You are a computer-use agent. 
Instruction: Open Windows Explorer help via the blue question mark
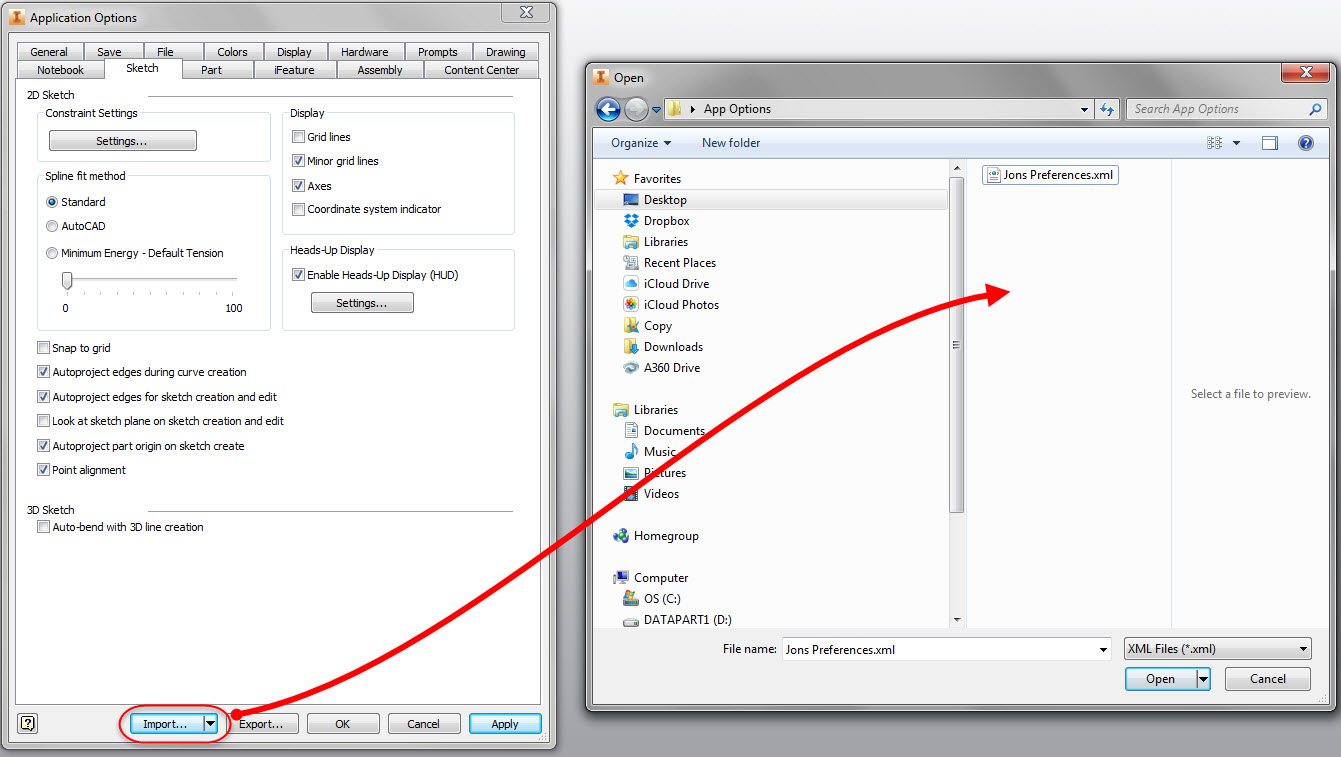[x=1305, y=143]
